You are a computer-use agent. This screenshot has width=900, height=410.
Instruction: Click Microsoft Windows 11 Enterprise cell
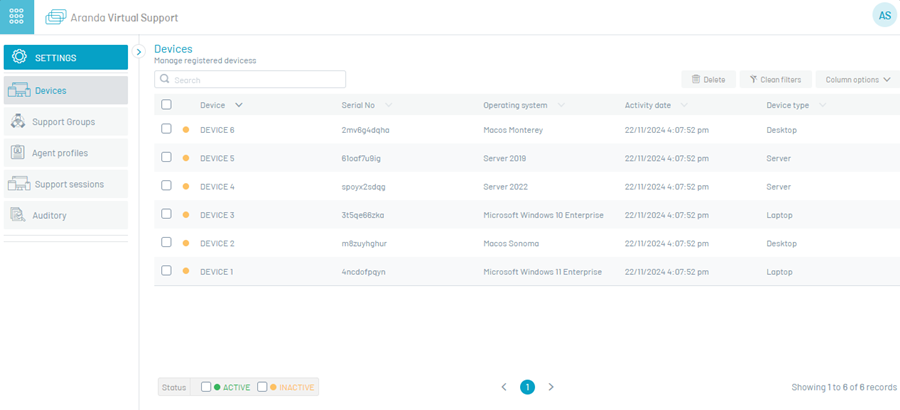point(542,272)
